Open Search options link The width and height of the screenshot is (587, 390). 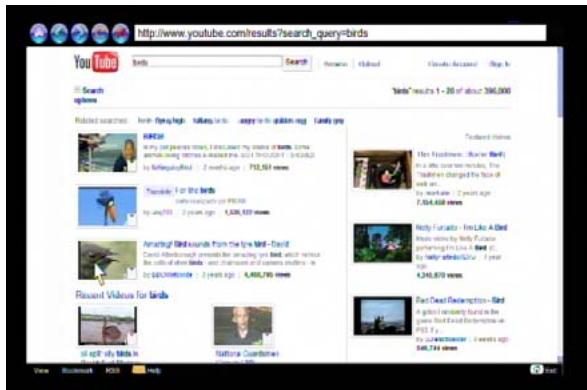(89, 95)
